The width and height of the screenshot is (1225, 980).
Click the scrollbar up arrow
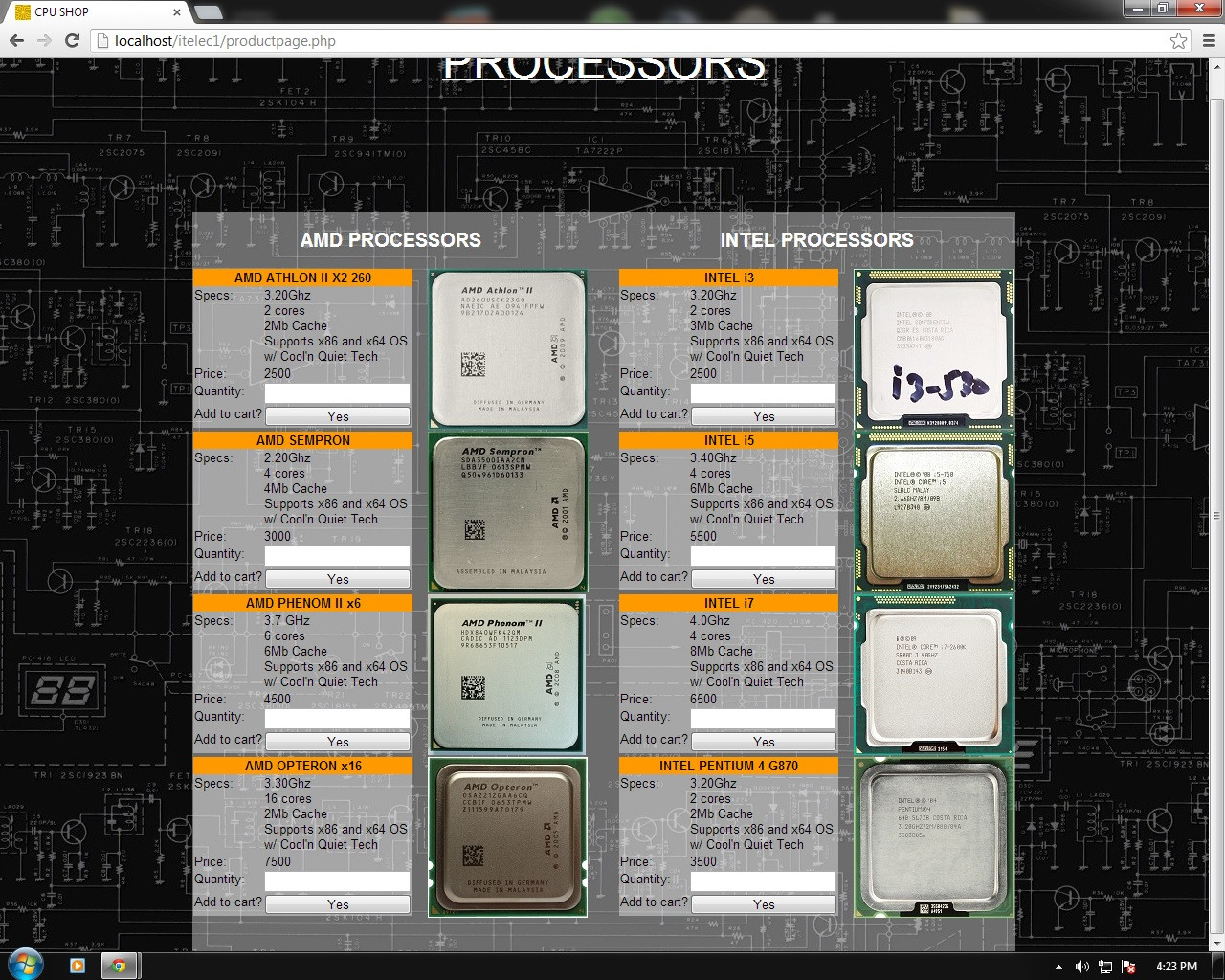(1216, 67)
